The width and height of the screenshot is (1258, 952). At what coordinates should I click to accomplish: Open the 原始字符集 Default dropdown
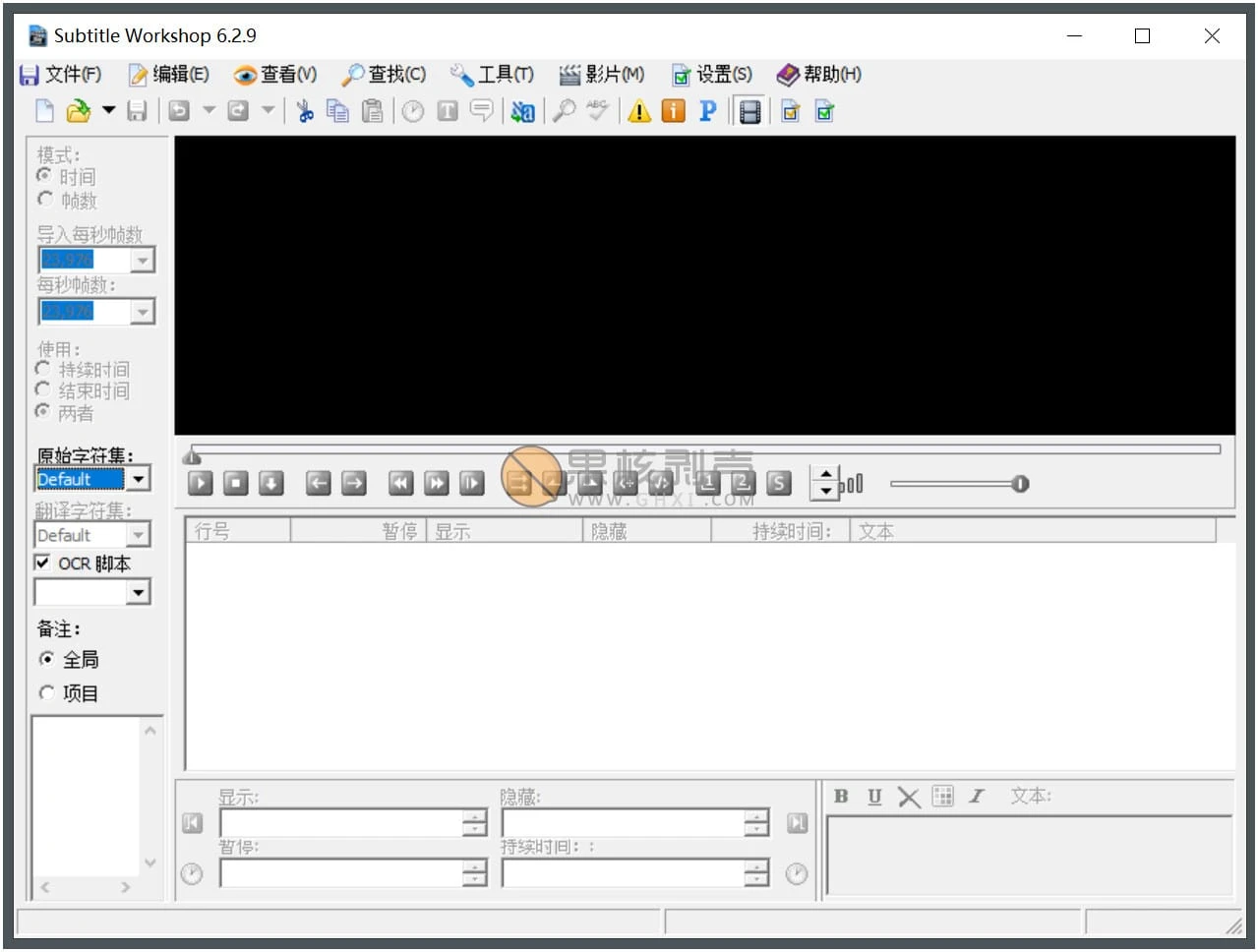click(x=139, y=478)
